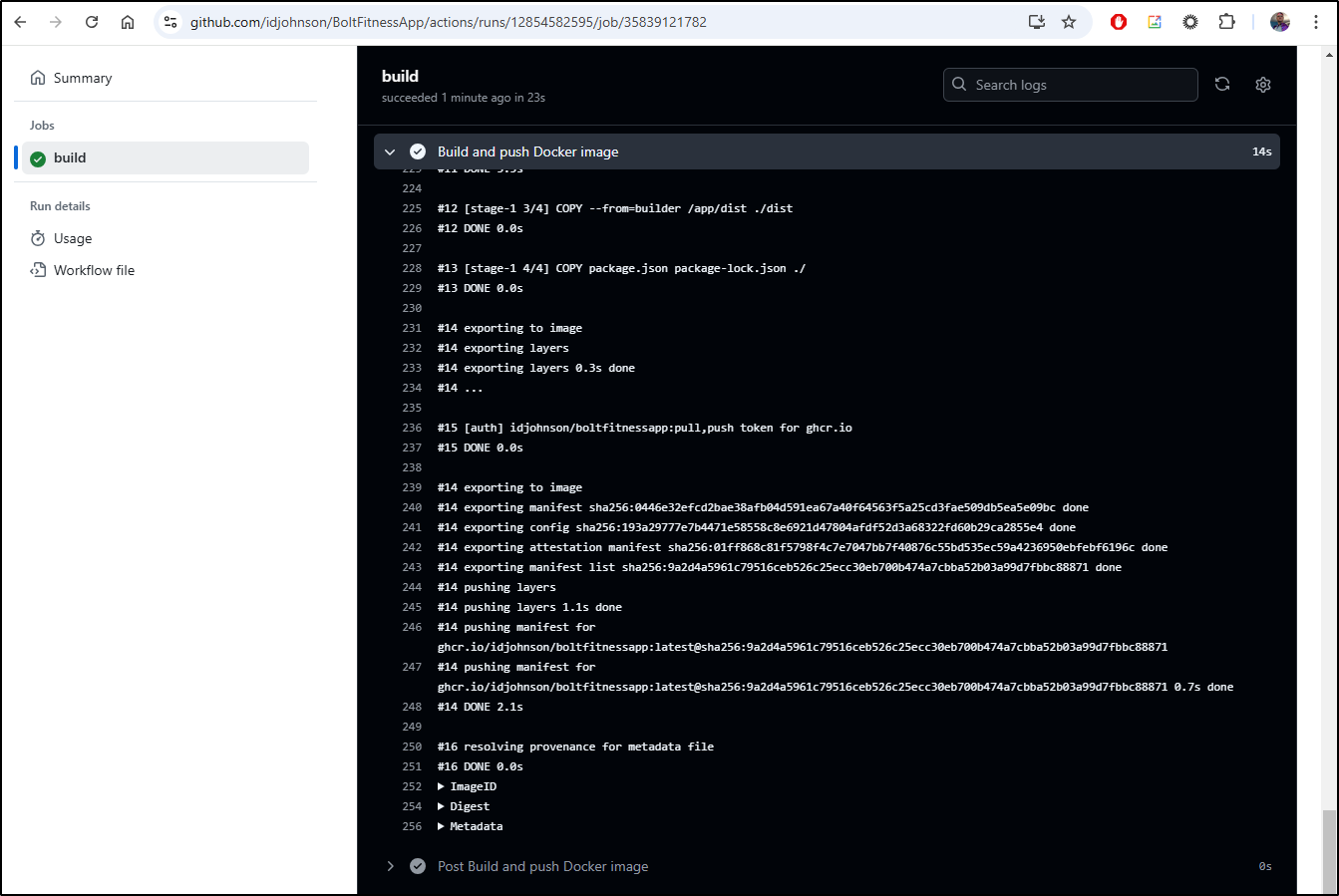Screen dimensions: 1339x896
Task: Click log line number 236
Action: (412, 428)
